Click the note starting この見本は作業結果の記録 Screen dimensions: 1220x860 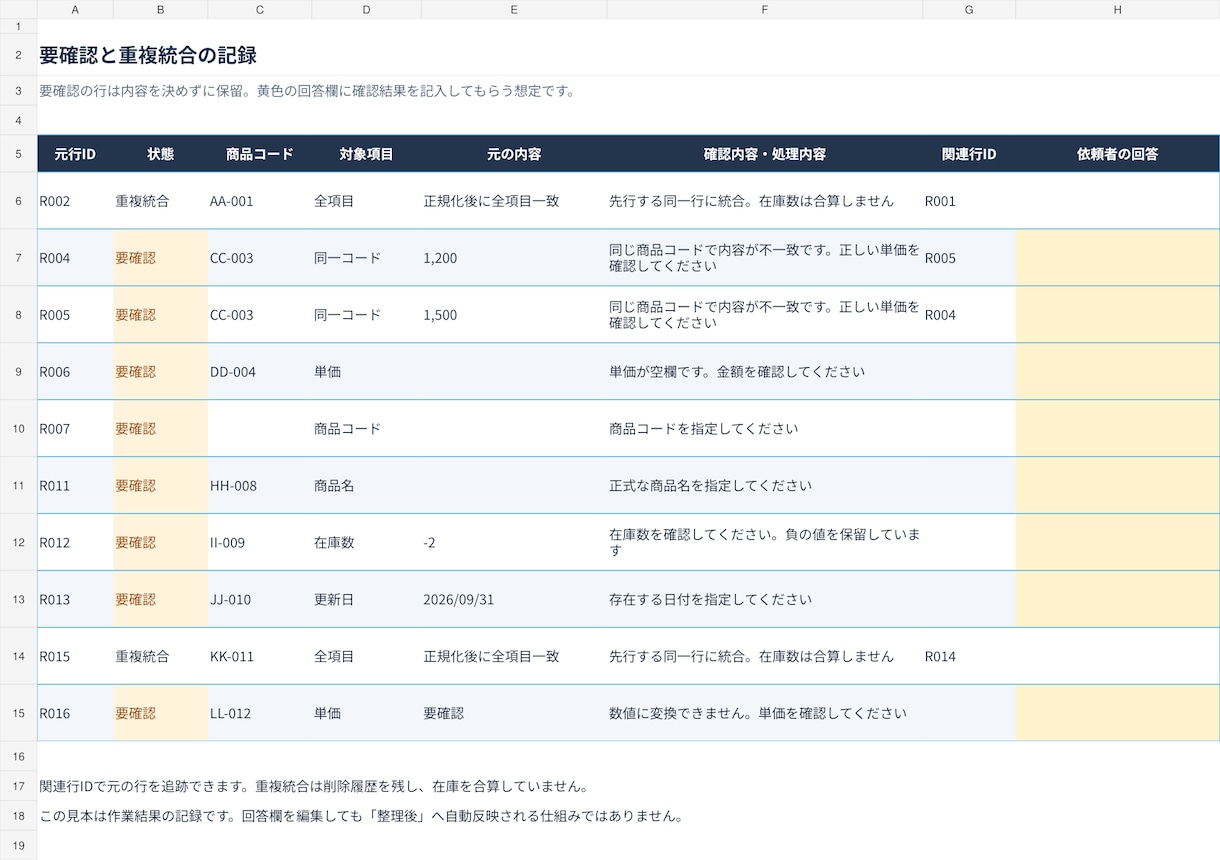(361, 816)
